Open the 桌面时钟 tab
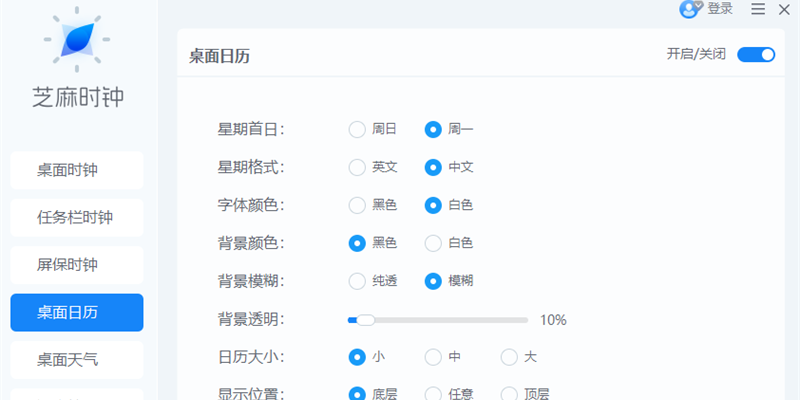The image size is (800, 400). click(x=77, y=170)
